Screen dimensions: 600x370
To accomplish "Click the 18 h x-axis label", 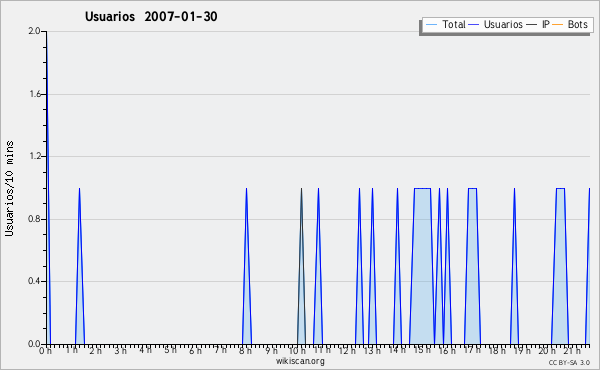I will click(497, 350).
